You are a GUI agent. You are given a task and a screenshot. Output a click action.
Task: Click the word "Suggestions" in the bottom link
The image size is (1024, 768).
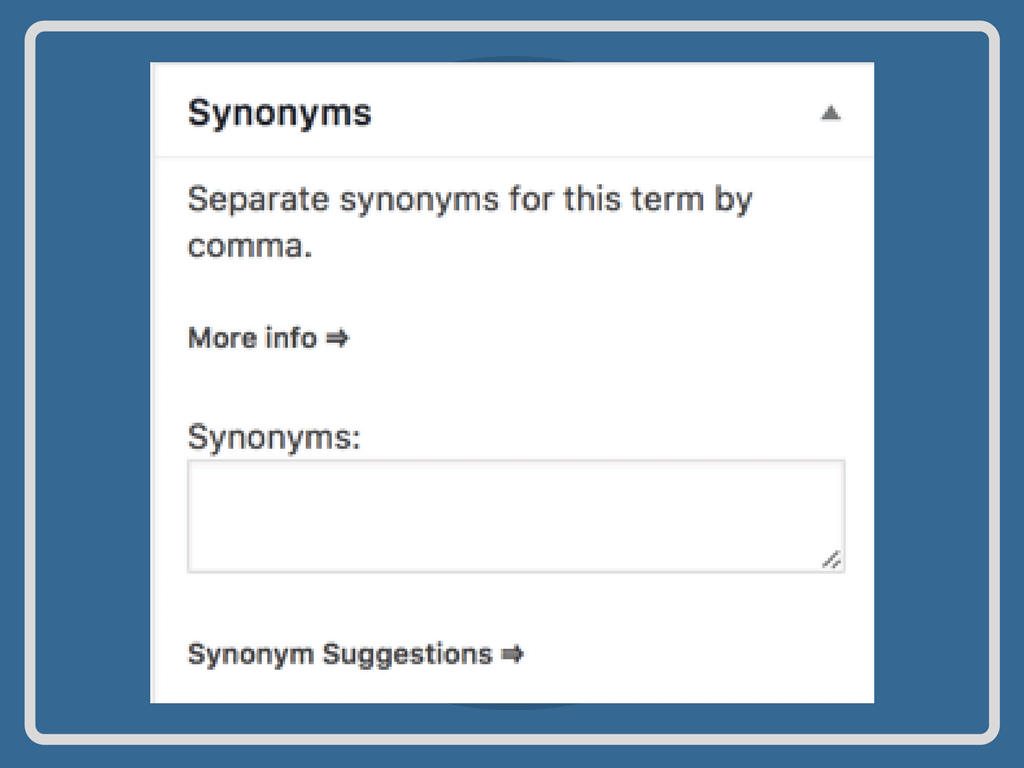pos(407,654)
